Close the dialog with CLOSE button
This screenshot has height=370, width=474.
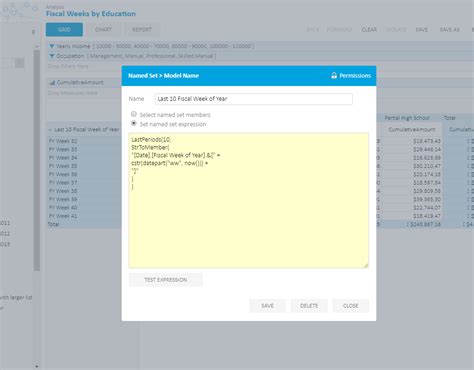pos(351,306)
